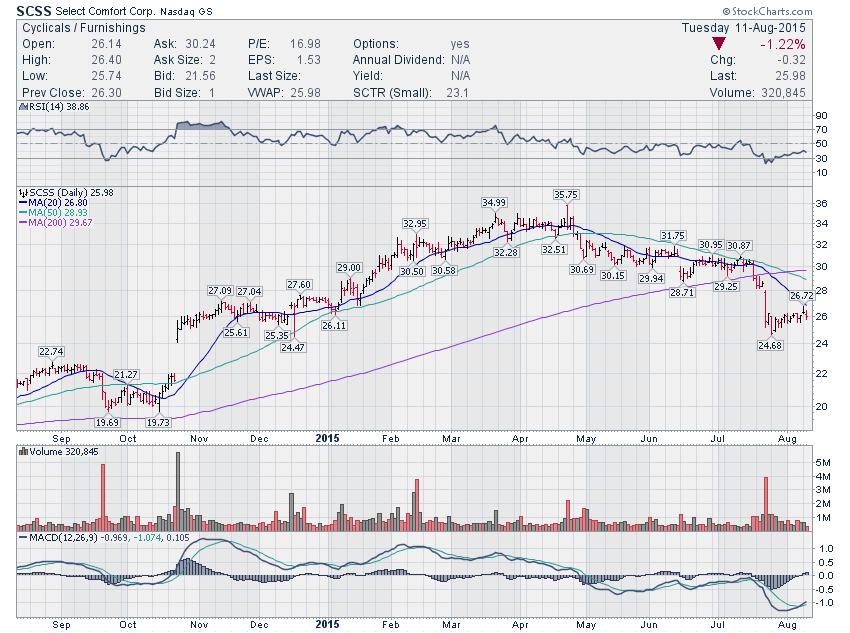Click the SCSS ticker symbol in the title
850x633 pixels.
point(34,11)
